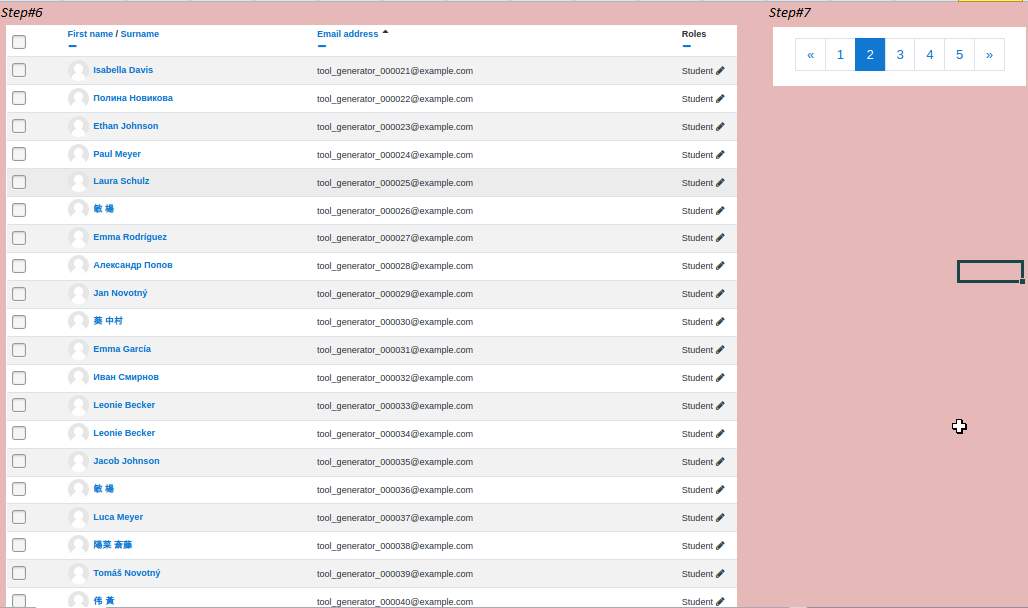The image size is (1028, 608).
Task: Click Isabella Davis's profile avatar
Action: (x=78, y=70)
